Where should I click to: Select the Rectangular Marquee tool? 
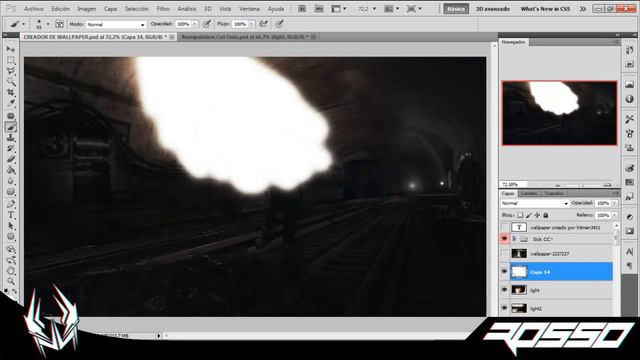point(11,60)
